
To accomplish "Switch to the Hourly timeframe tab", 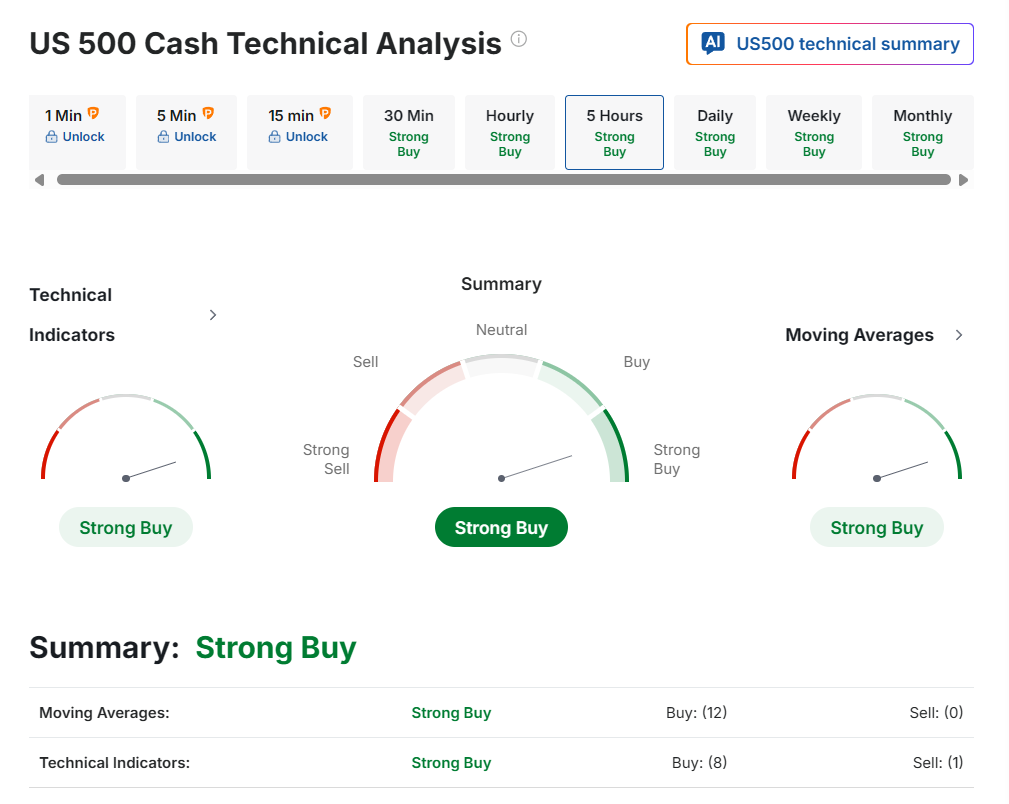I will coord(510,132).
